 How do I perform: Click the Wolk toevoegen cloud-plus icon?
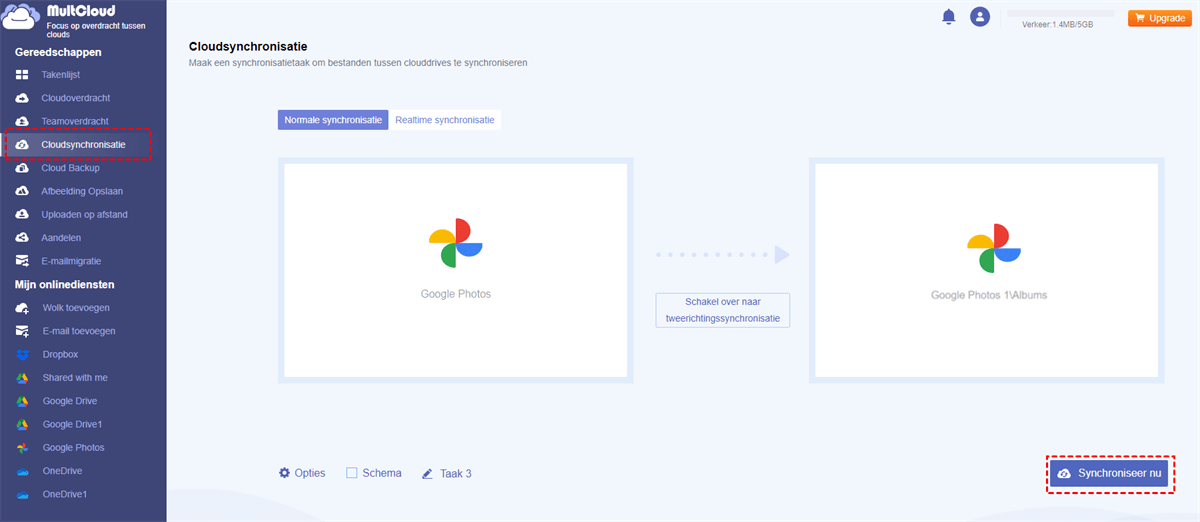[x=22, y=308]
